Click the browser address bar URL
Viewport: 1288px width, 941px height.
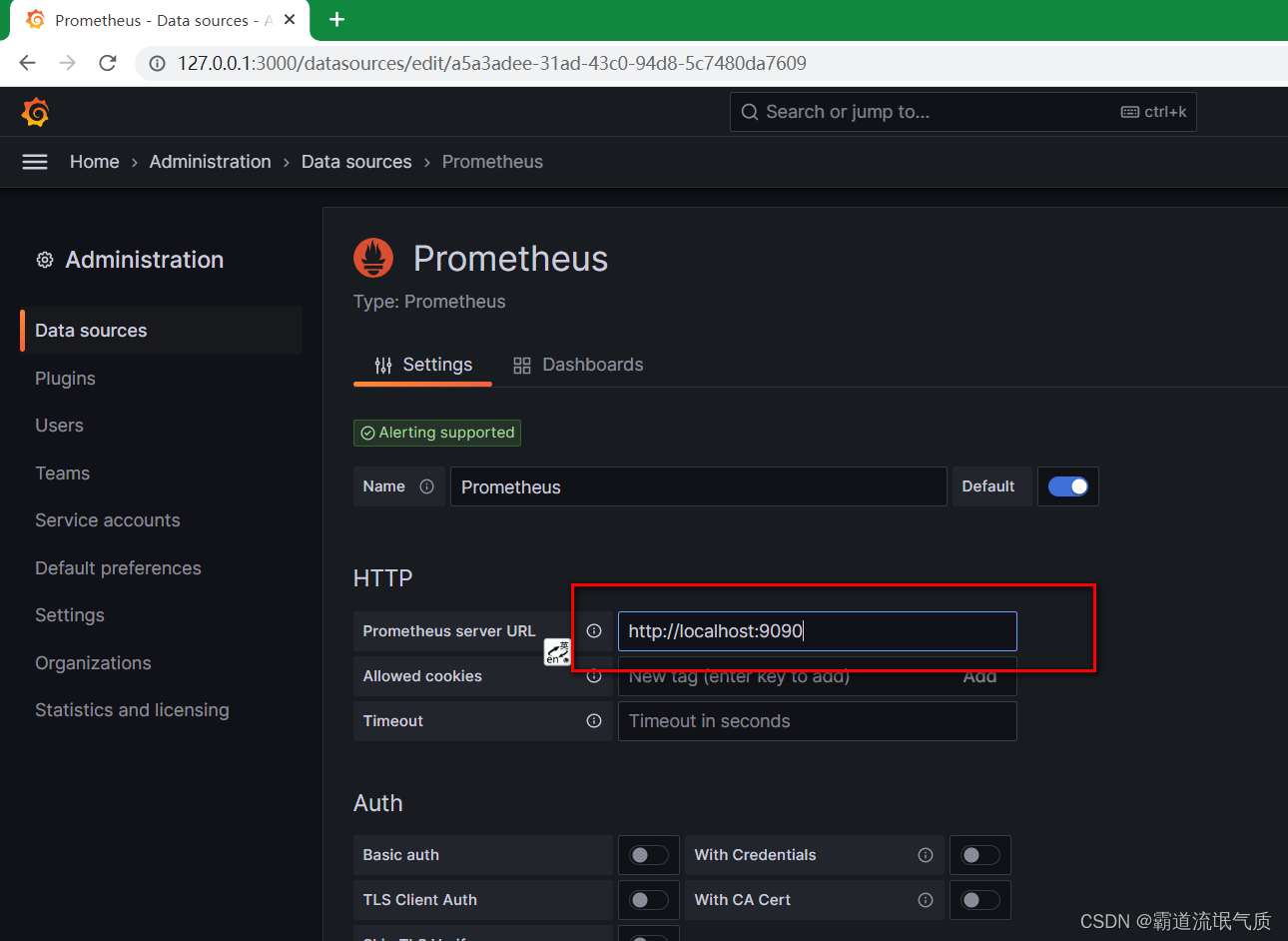click(492, 63)
